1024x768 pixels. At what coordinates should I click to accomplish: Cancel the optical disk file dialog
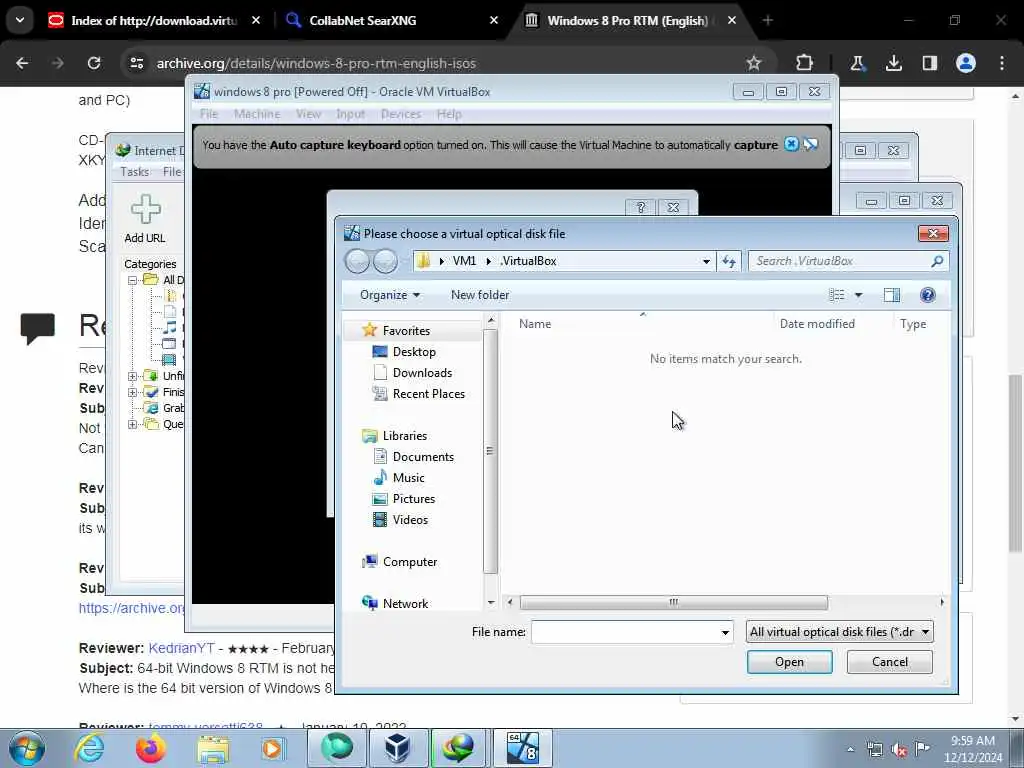pos(889,662)
